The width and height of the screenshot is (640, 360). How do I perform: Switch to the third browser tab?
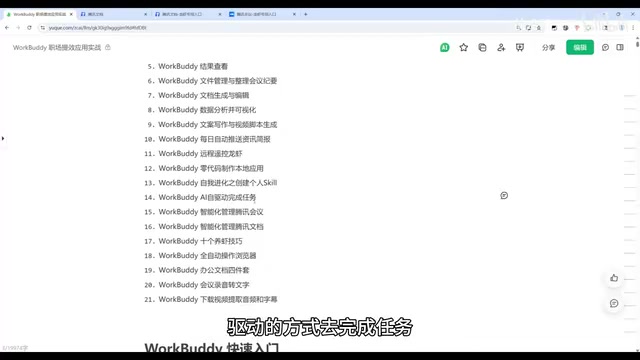pyautogui.click(x=187, y=14)
